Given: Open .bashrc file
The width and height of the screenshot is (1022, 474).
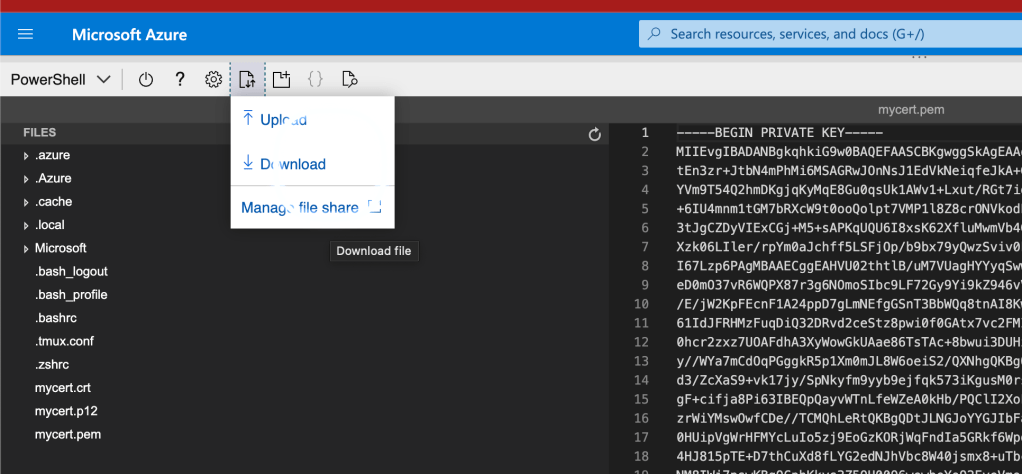Looking at the screenshot, I should 56,318.
